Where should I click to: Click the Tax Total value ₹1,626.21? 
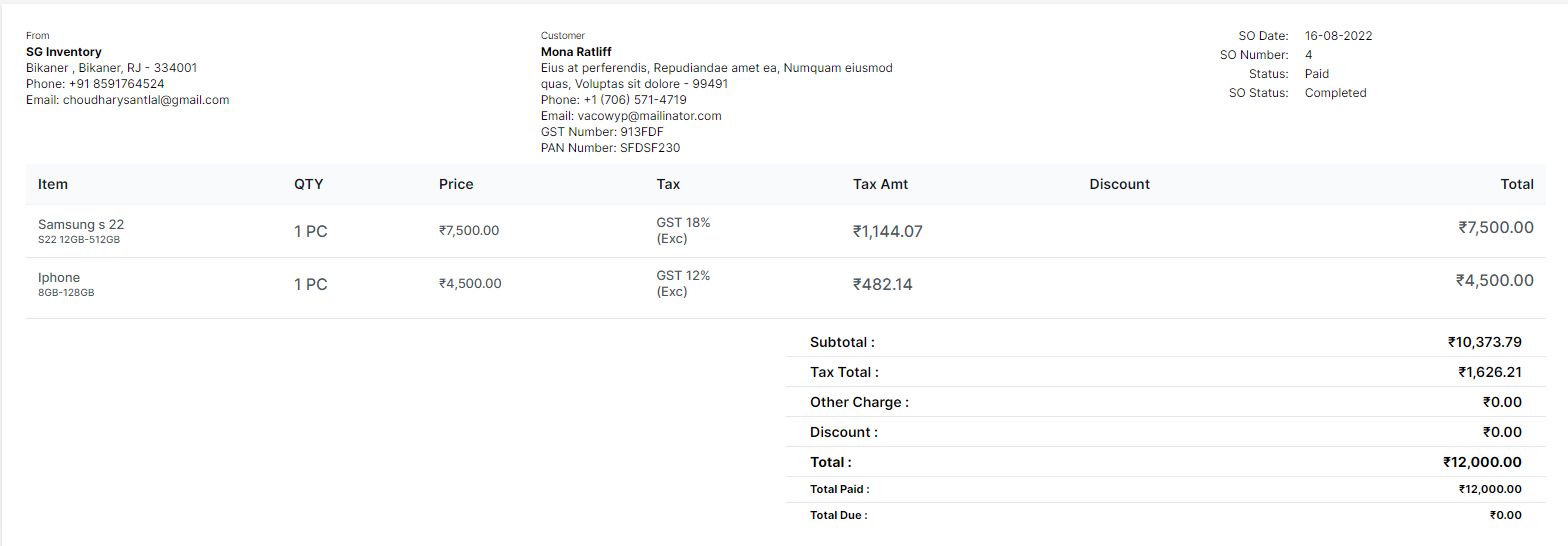click(1489, 372)
